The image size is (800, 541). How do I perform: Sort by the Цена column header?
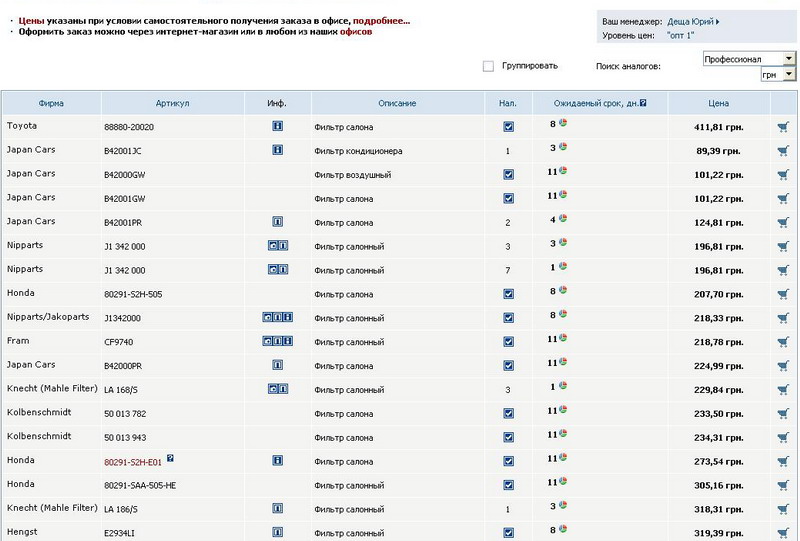point(718,103)
